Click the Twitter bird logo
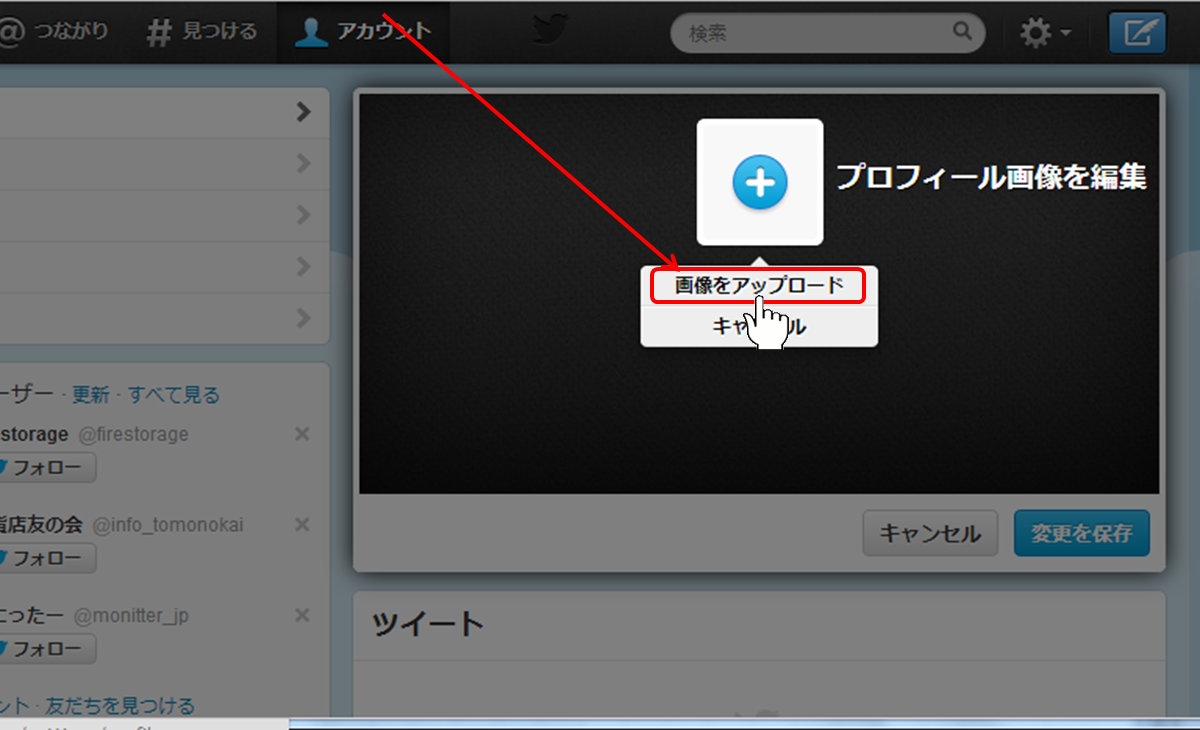1200x730 pixels. [549, 29]
